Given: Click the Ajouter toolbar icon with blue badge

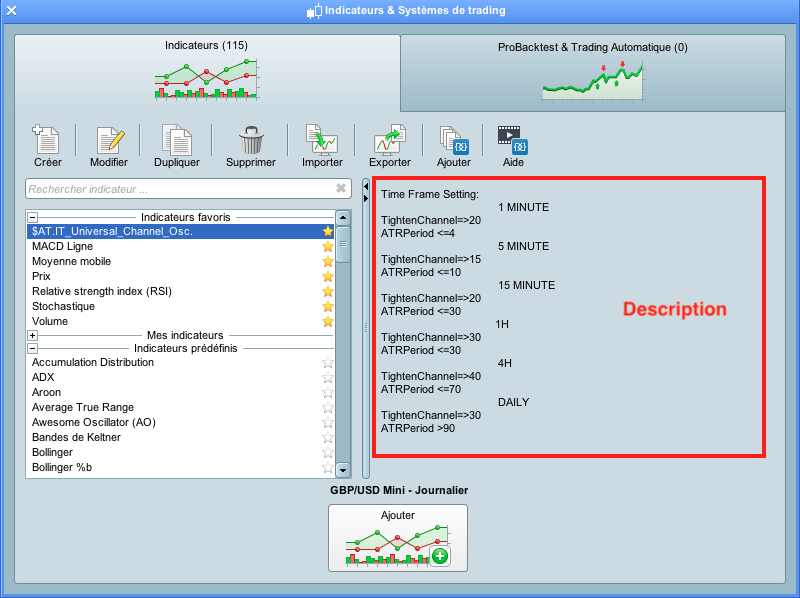Looking at the screenshot, I should click(x=454, y=140).
